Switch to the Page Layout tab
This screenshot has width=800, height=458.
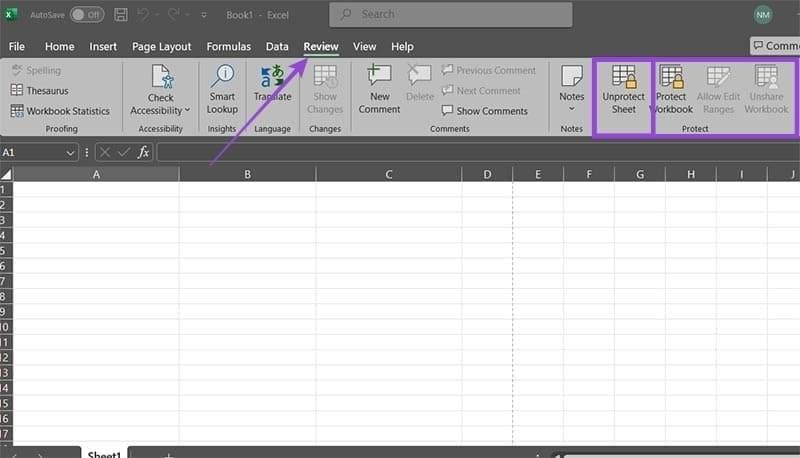point(161,46)
